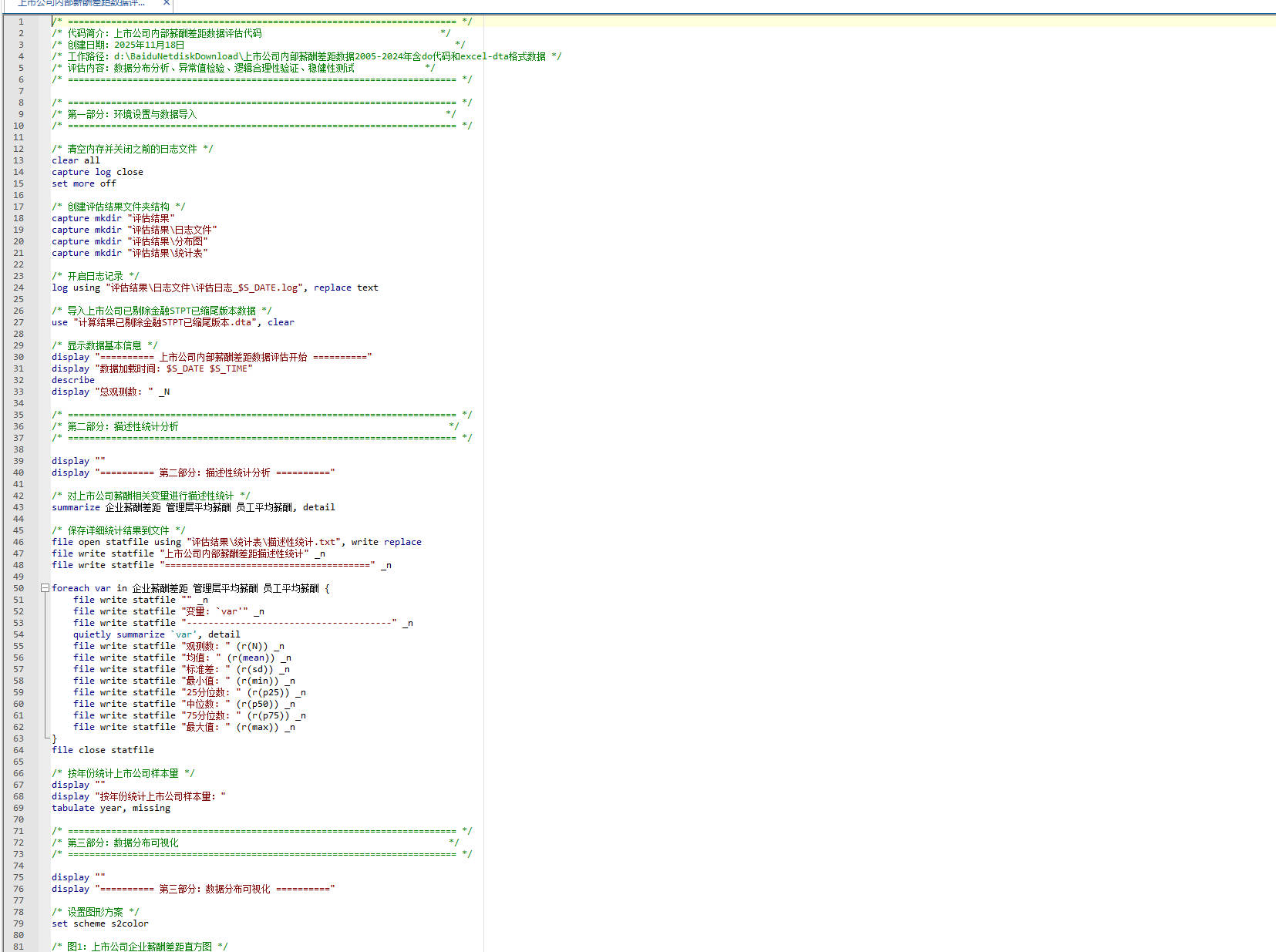The width and height of the screenshot is (1276, 952).
Task: Click the comment '对上市公司薪酬相关变量进行描述性统计'
Action: tap(151, 496)
